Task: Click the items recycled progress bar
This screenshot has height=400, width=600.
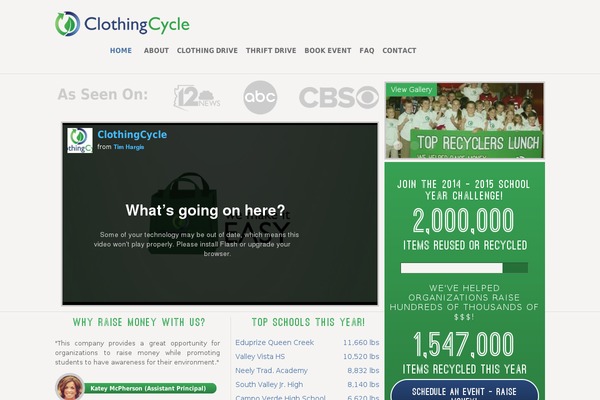Action: click(x=464, y=268)
